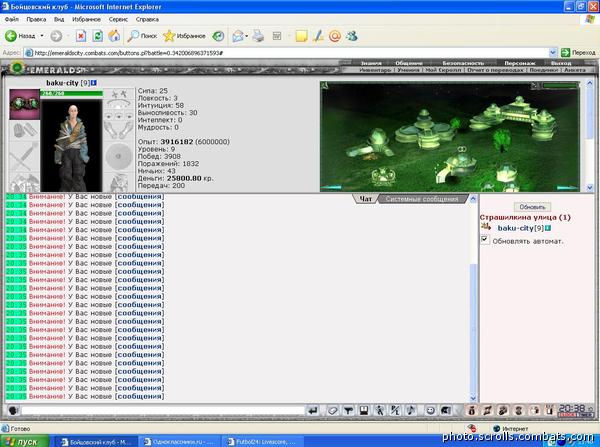Viewport: 600px width, 447px height.
Task: Toggle Обновлять автомат. checkbox
Action: click(485, 240)
